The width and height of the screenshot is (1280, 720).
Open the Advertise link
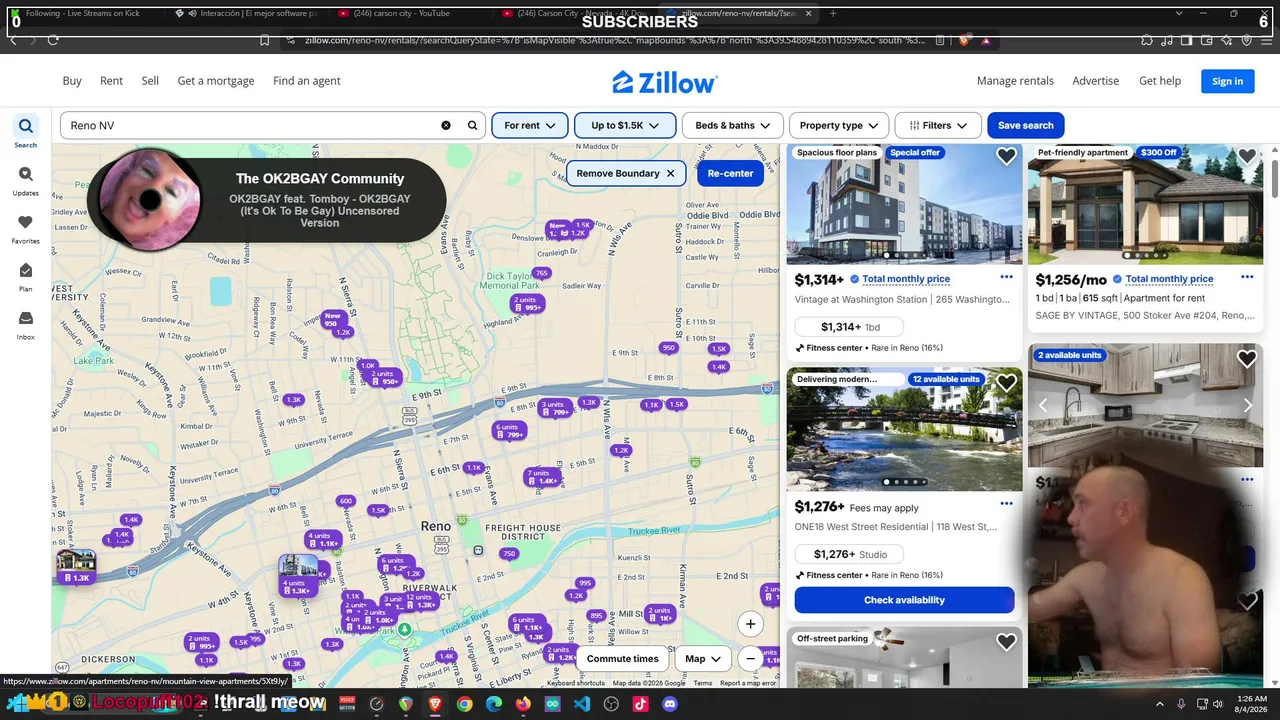coord(1095,81)
